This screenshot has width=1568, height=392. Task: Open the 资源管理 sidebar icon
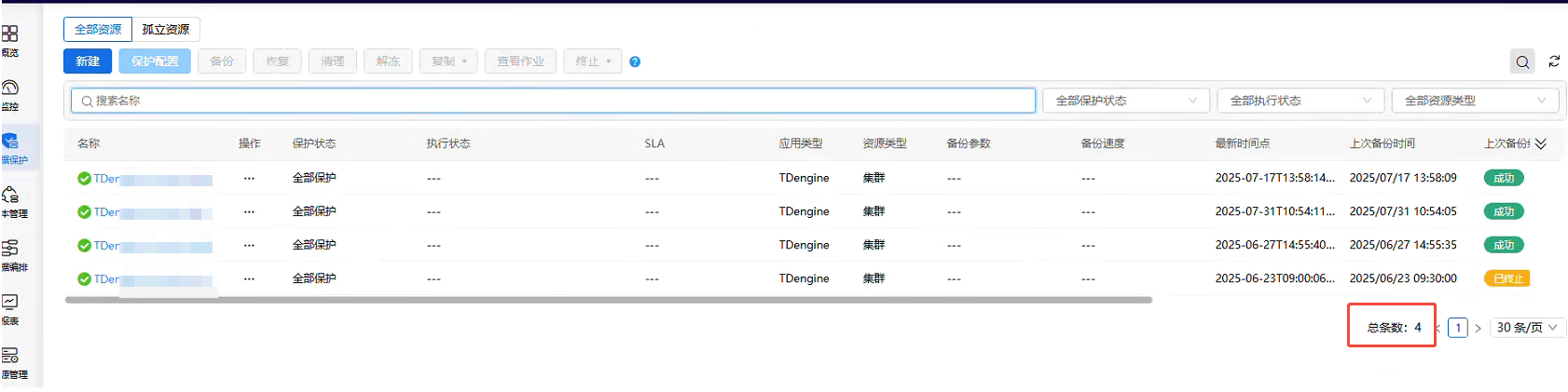coord(9,356)
